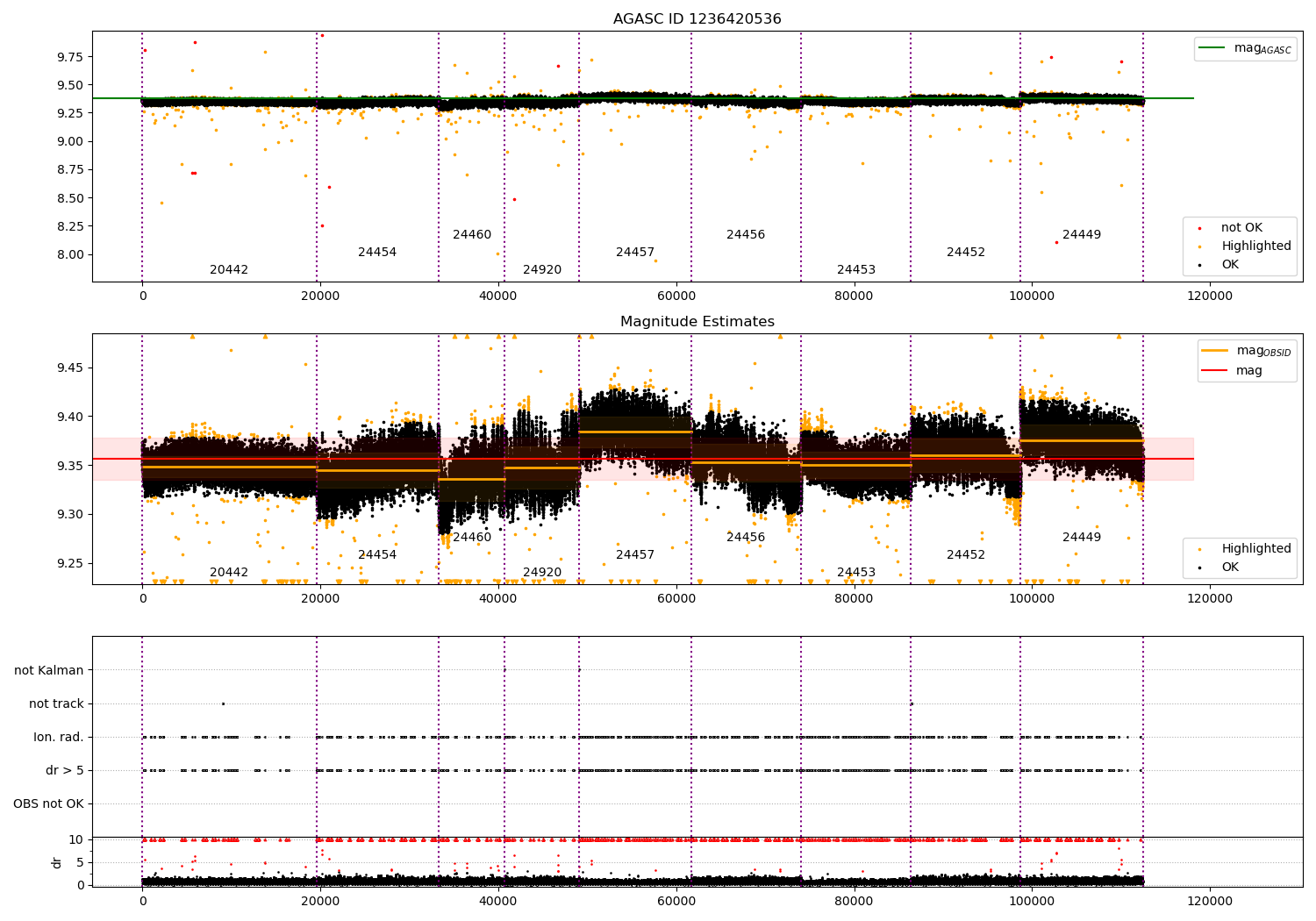Viewport: 1316px width, 921px height.
Task: Click the 'OK' legend entry in the Magnitude Estimates plot
Action: click(1230, 568)
